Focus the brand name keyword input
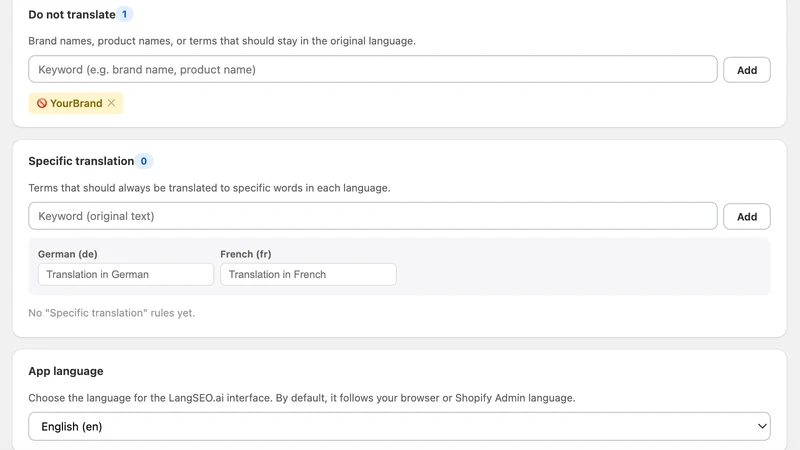The height and width of the screenshot is (450, 800). pos(372,69)
